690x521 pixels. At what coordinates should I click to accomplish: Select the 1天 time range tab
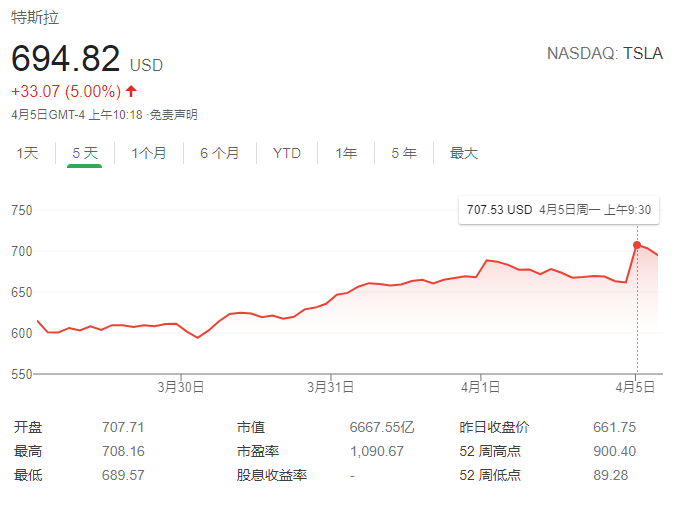27,153
